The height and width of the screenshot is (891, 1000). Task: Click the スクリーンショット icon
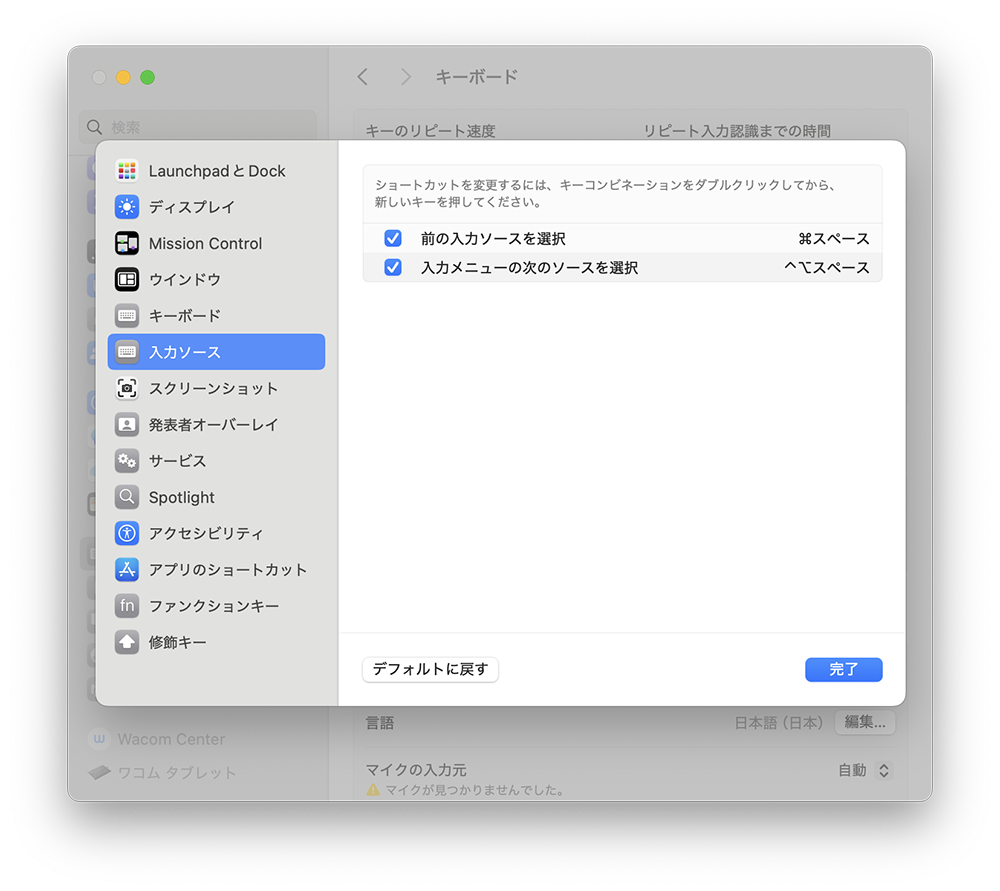click(x=127, y=388)
